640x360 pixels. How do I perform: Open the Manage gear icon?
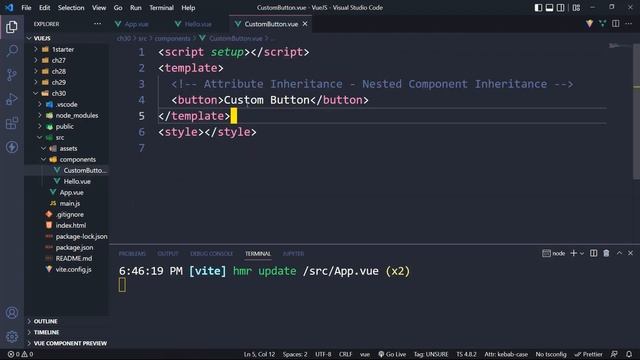click(12, 337)
